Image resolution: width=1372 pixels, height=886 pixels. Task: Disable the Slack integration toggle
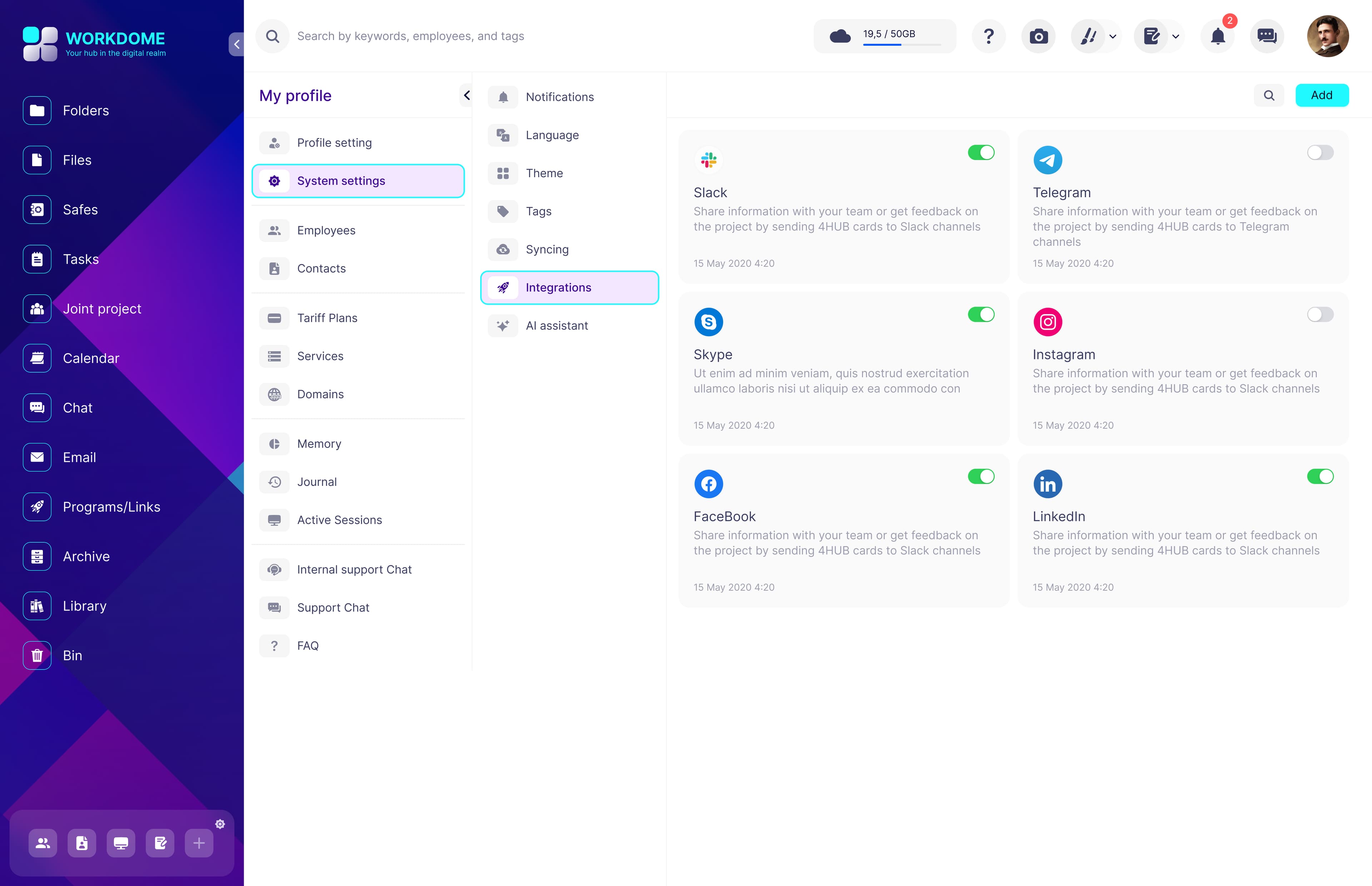[x=981, y=153]
